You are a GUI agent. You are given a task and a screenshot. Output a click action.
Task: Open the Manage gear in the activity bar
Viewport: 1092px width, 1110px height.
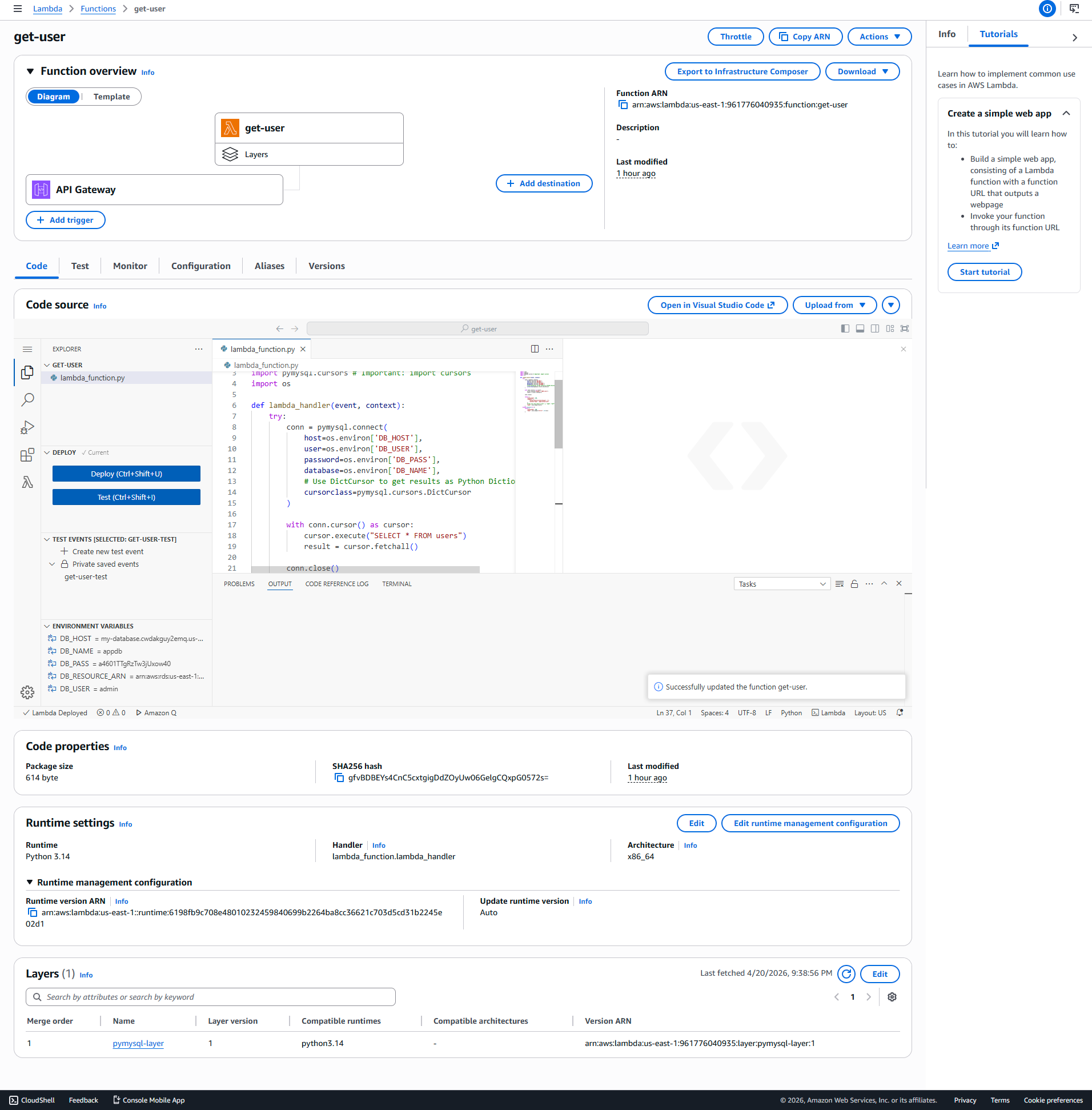pos(27,692)
